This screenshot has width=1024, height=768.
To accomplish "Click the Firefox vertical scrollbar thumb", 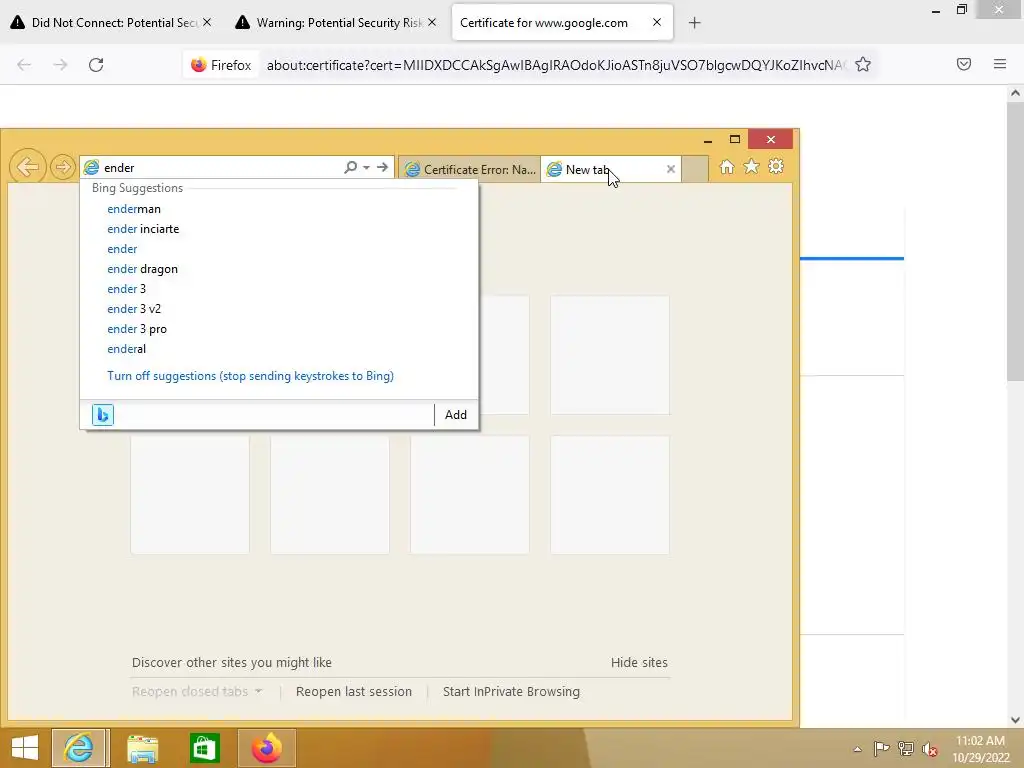I will coord(1015,242).
